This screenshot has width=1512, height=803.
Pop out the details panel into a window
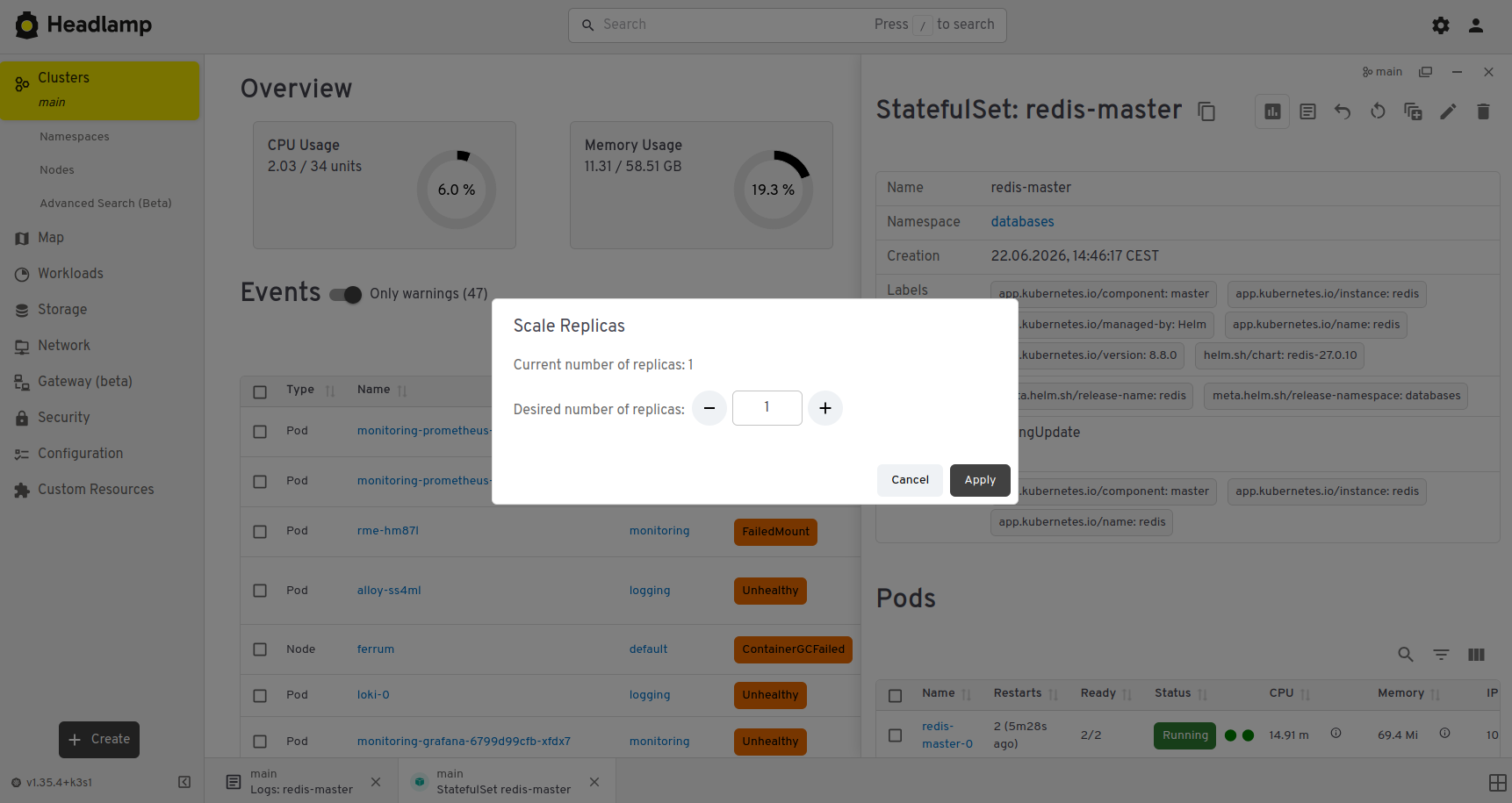[1426, 72]
